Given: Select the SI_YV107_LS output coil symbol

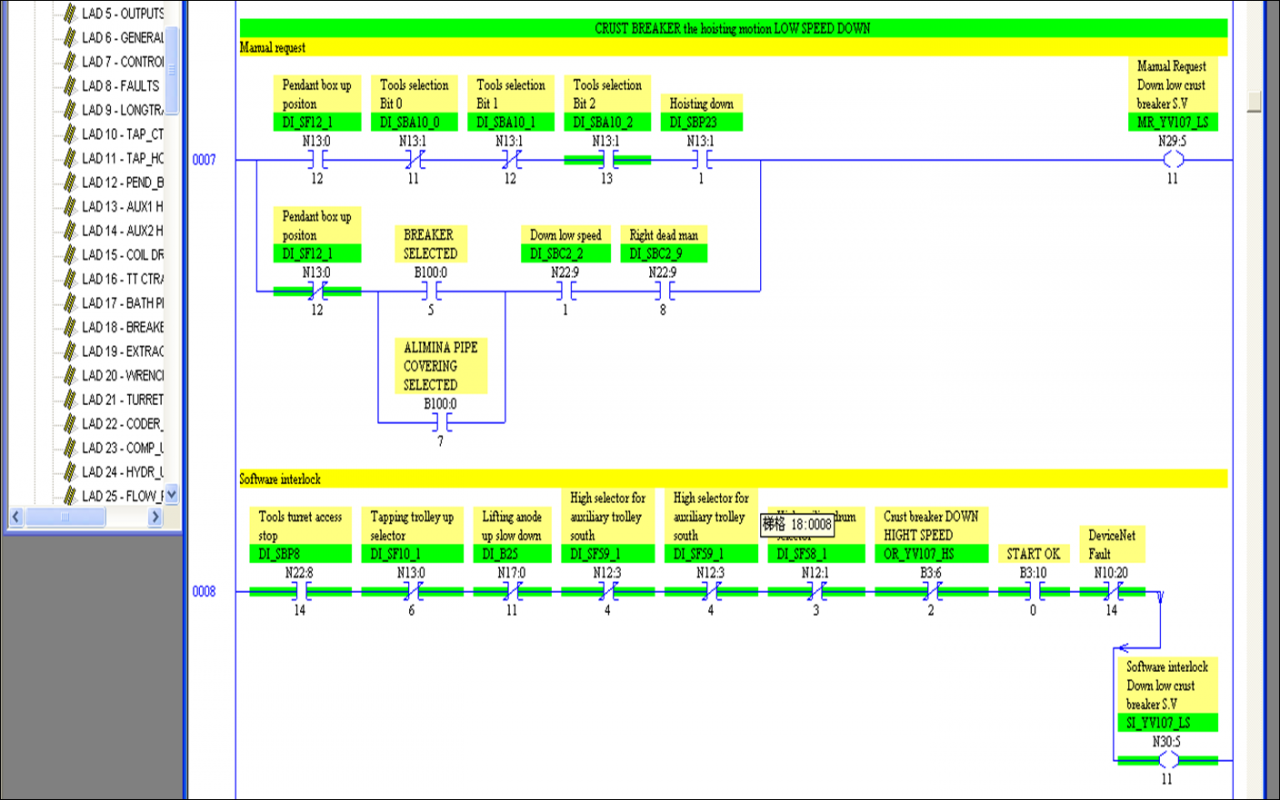Looking at the screenshot, I should tap(1167, 761).
